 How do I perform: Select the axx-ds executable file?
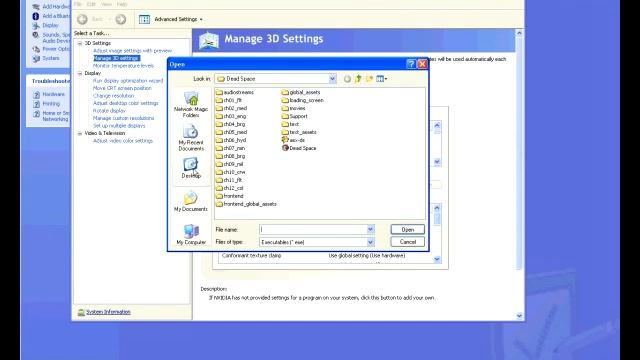293,140
